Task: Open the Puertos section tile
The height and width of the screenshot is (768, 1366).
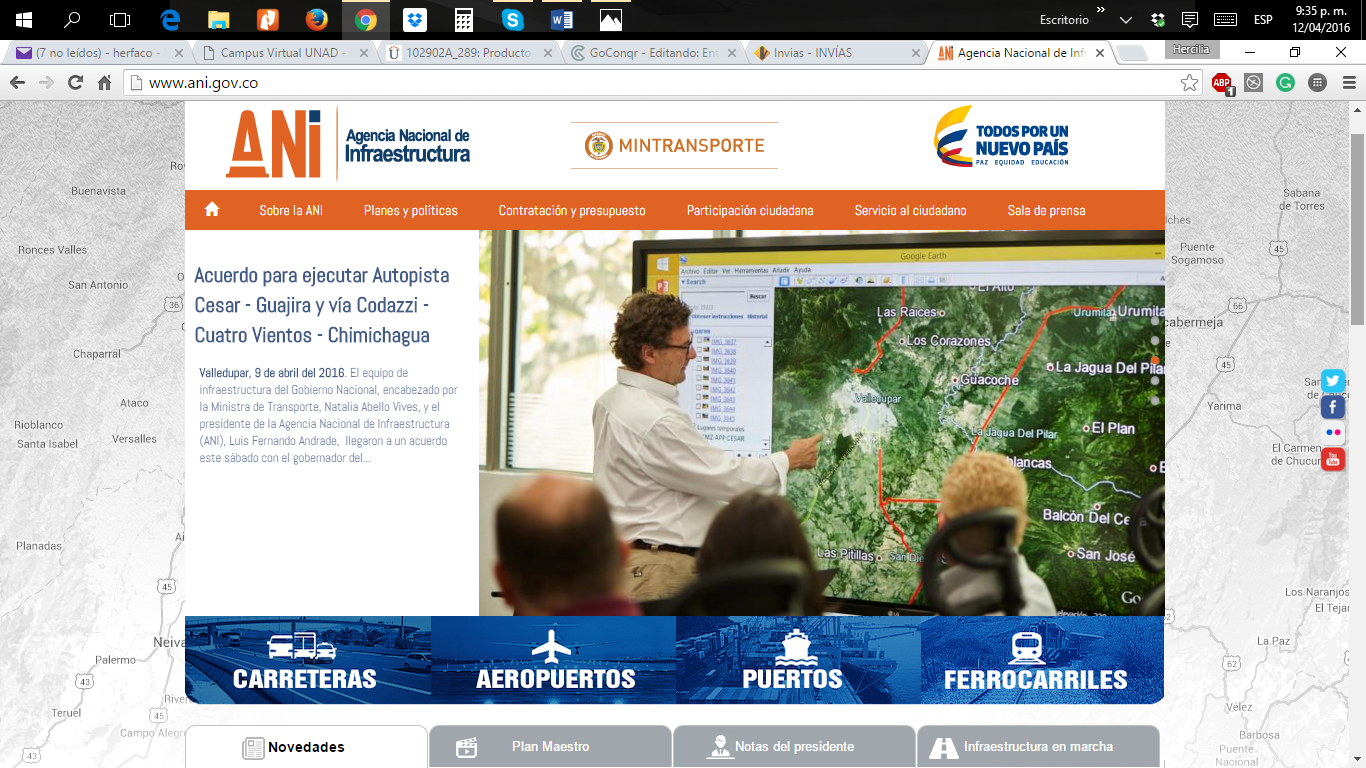Action: 798,660
